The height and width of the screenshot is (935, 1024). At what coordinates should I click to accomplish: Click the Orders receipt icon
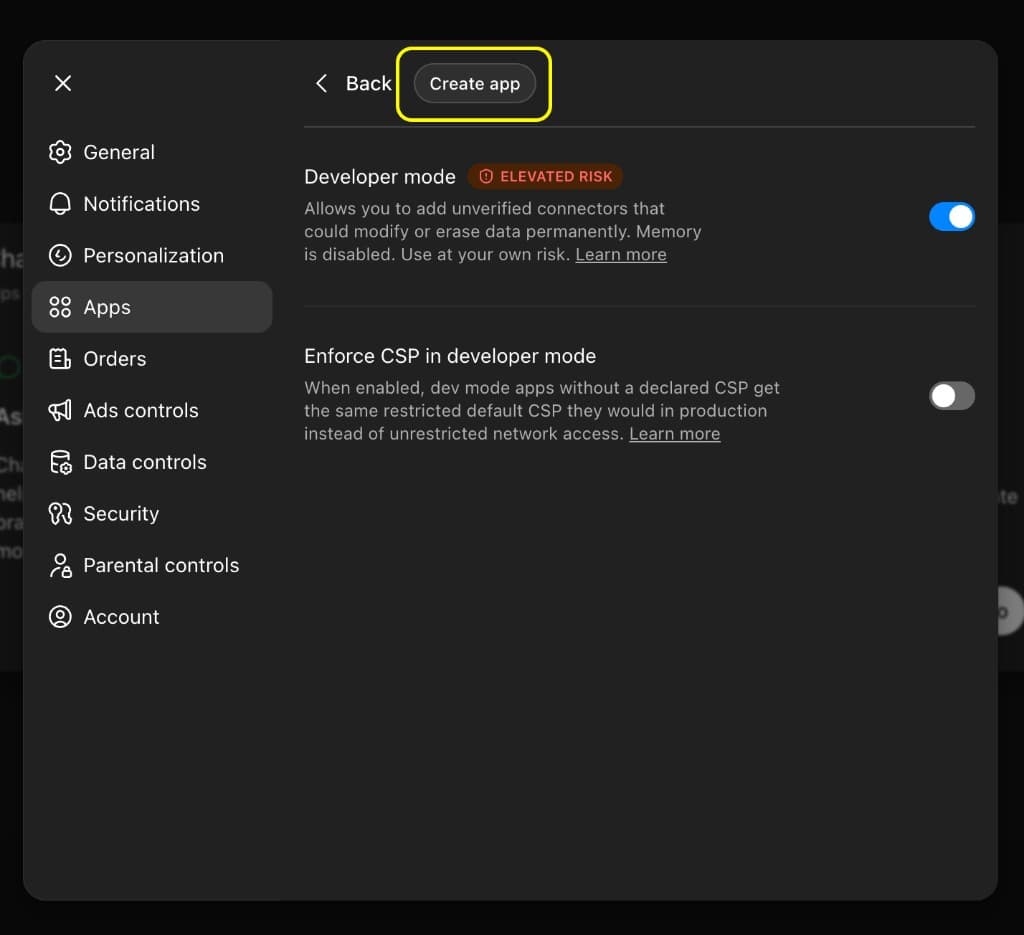(60, 358)
